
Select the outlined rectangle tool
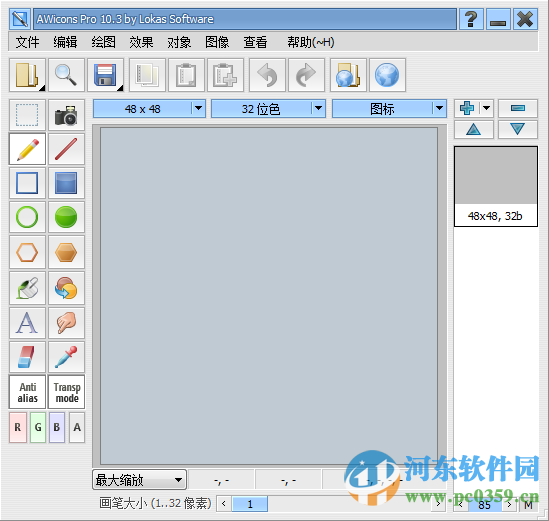[x=27, y=183]
